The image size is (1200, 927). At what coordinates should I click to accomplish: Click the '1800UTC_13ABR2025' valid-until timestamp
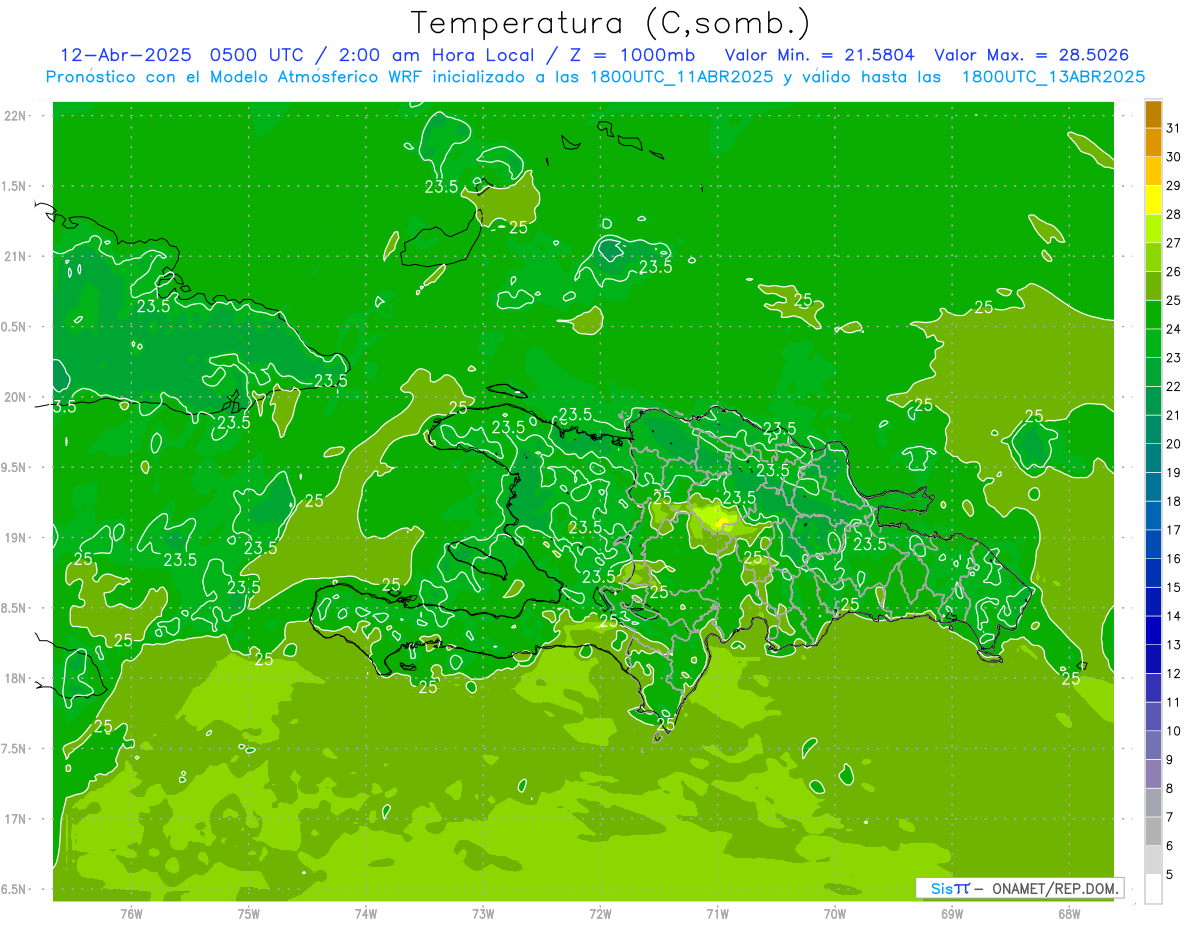click(1053, 77)
